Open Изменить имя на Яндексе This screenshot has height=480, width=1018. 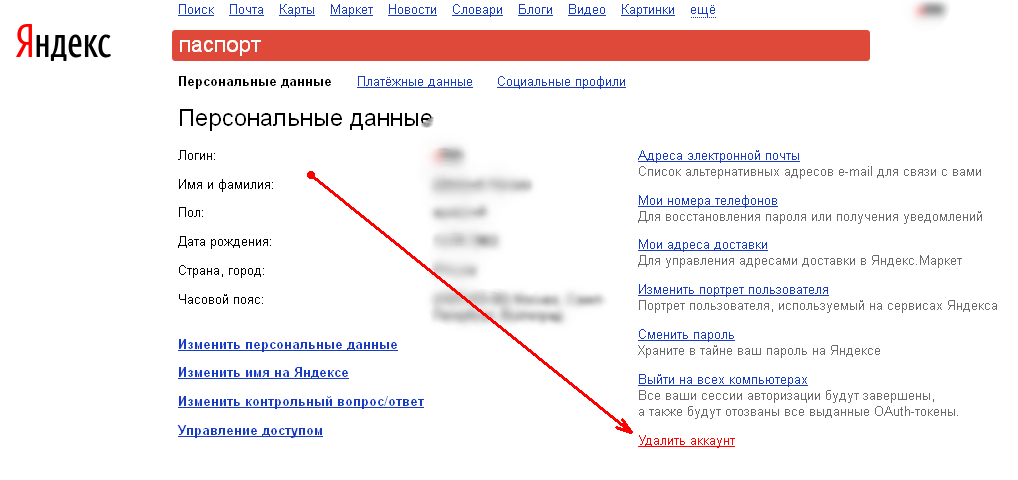(263, 373)
